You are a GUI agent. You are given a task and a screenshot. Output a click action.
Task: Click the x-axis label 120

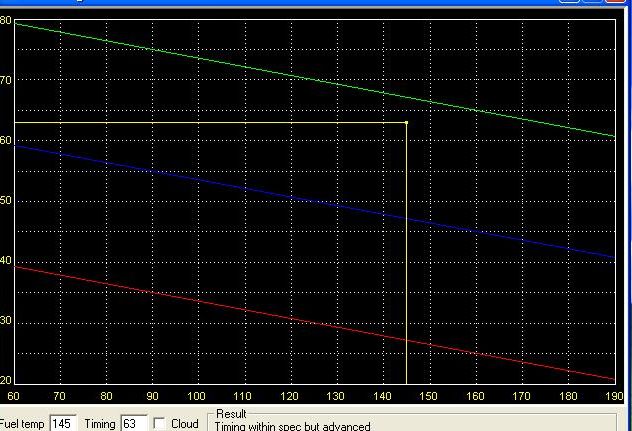(289, 396)
